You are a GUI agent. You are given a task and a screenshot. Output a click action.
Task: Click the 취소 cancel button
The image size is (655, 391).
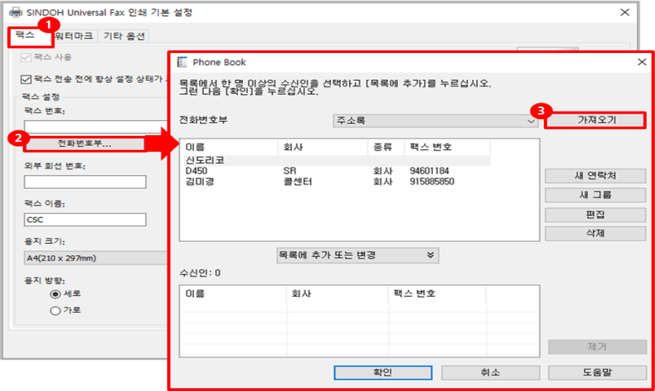(490, 373)
